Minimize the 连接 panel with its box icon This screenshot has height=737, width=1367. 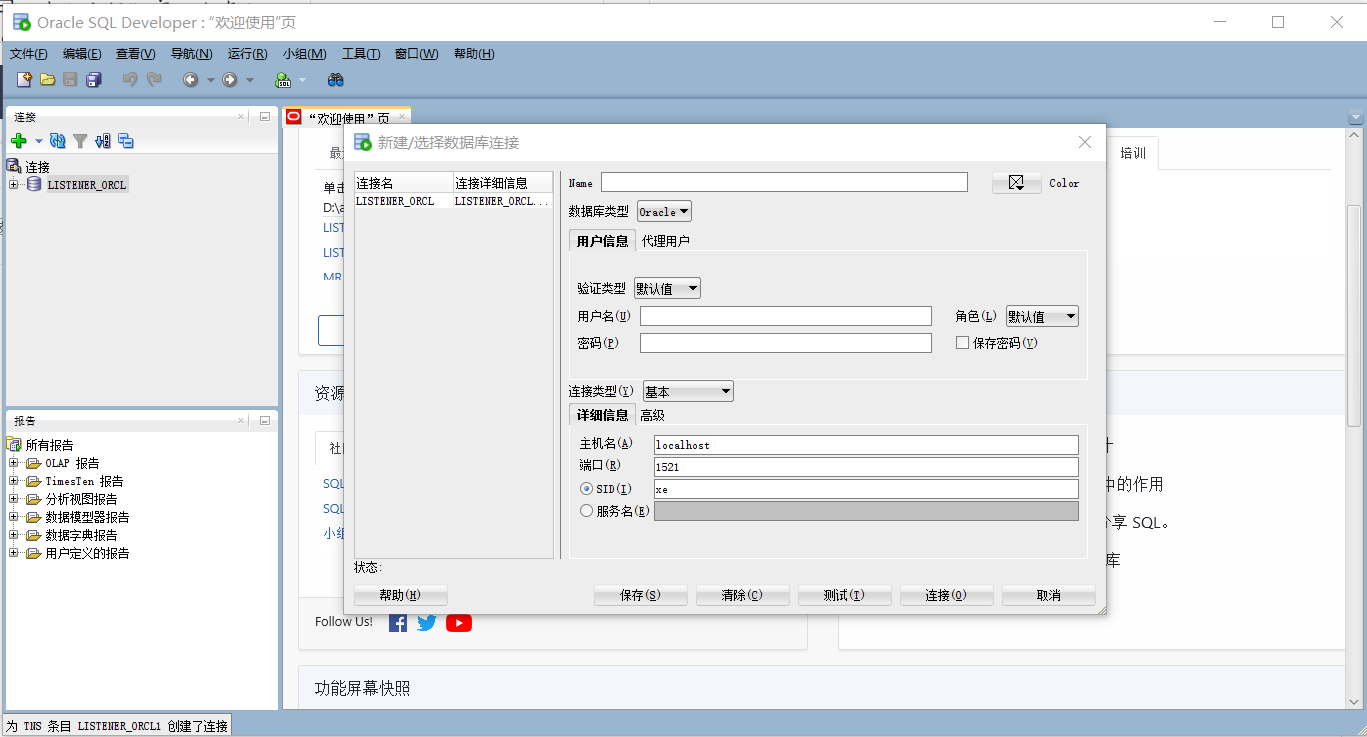pyautogui.click(x=265, y=116)
